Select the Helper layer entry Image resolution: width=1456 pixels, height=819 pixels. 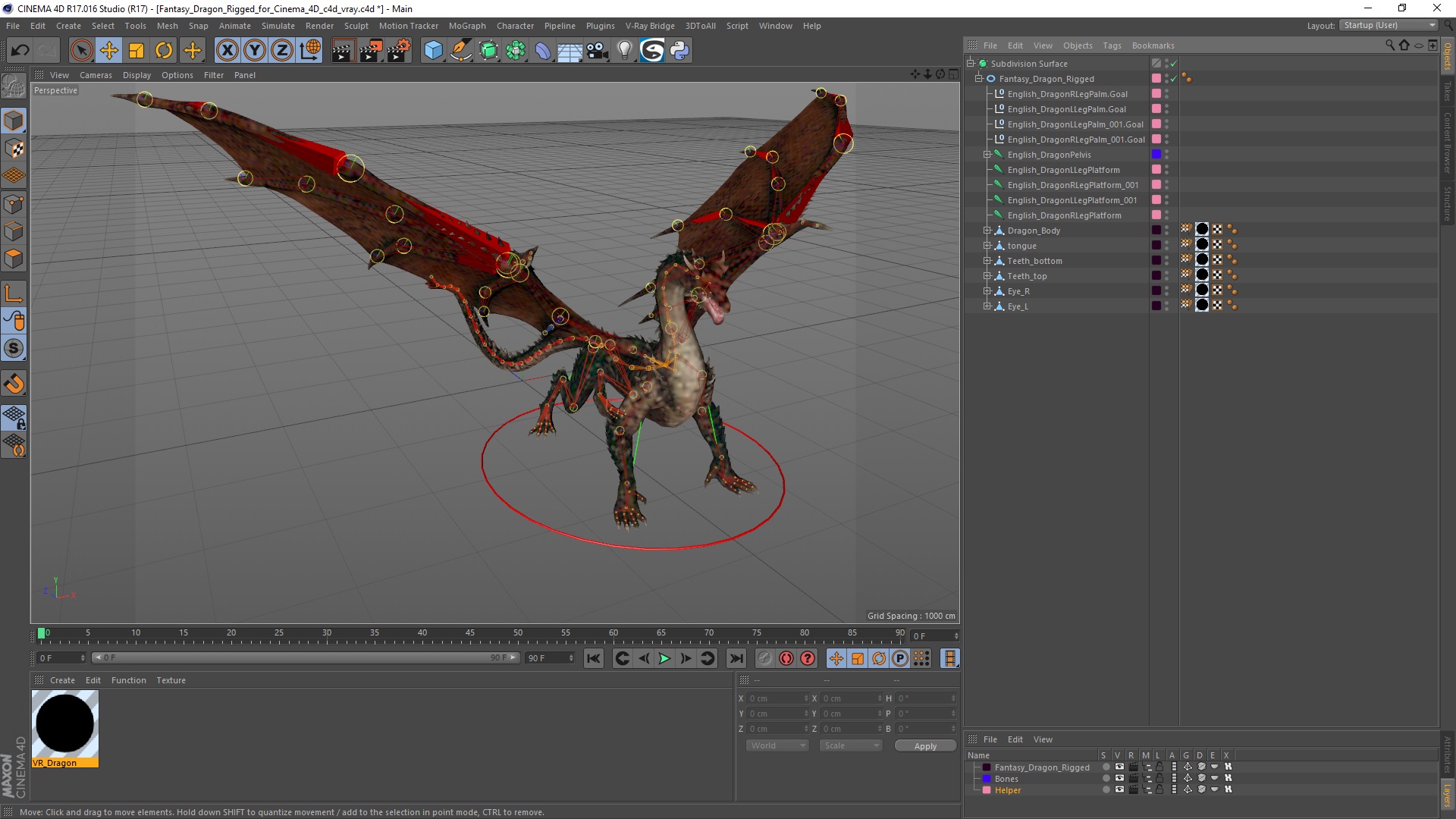pyautogui.click(x=1008, y=790)
